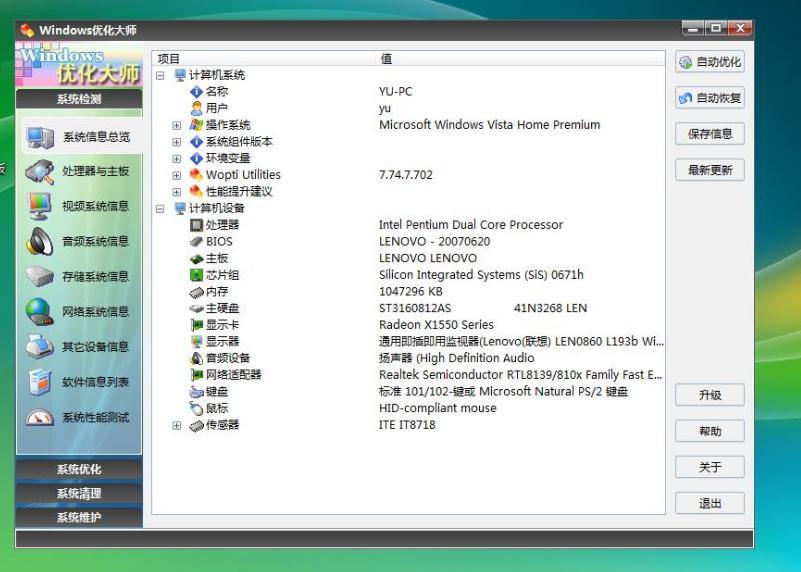Select 音频系统信息 speaker icon
The height and width of the screenshot is (572, 801).
(x=40, y=241)
